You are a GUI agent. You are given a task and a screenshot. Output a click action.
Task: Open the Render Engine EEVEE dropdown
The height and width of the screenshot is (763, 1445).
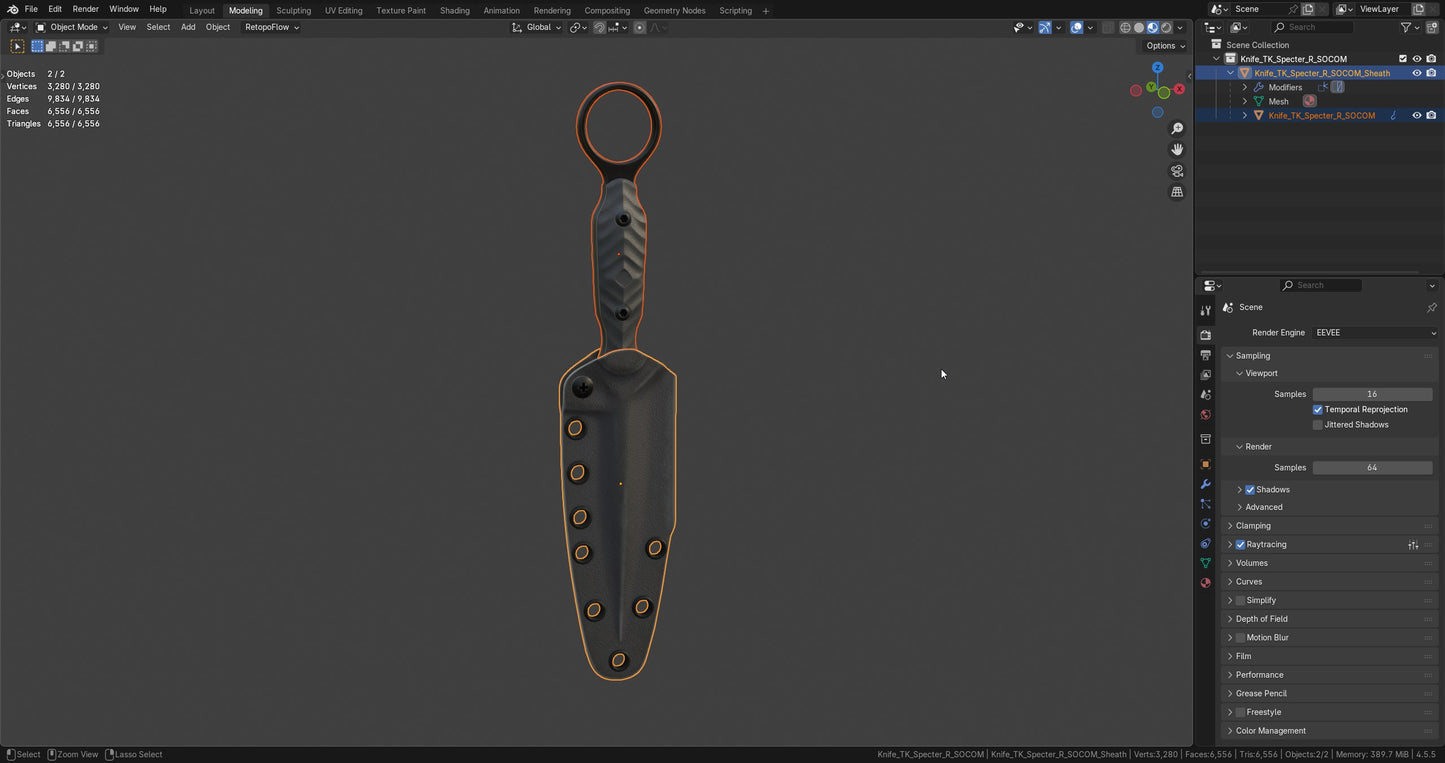pyautogui.click(x=1375, y=333)
